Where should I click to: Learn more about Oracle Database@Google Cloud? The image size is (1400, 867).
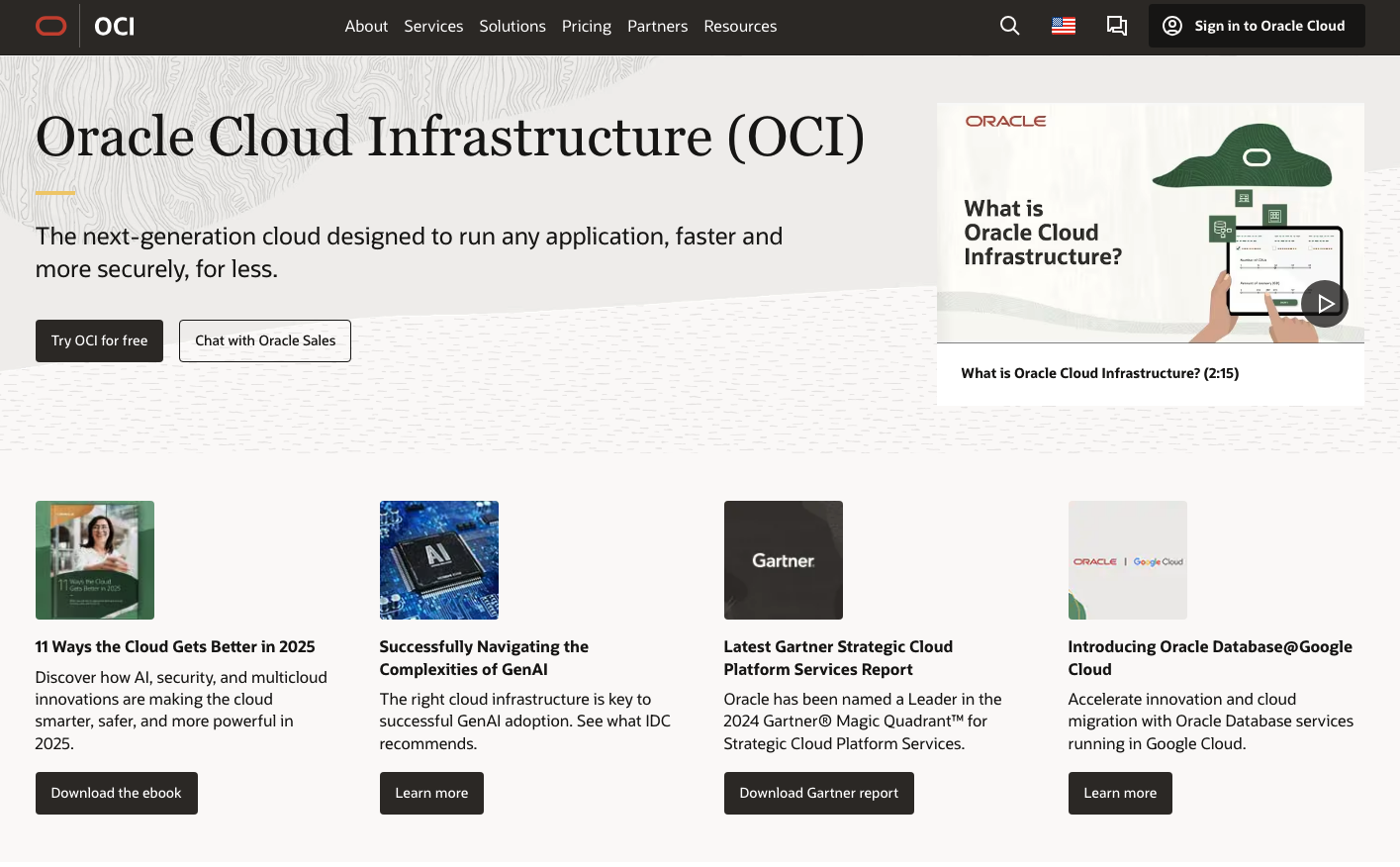pos(1120,793)
